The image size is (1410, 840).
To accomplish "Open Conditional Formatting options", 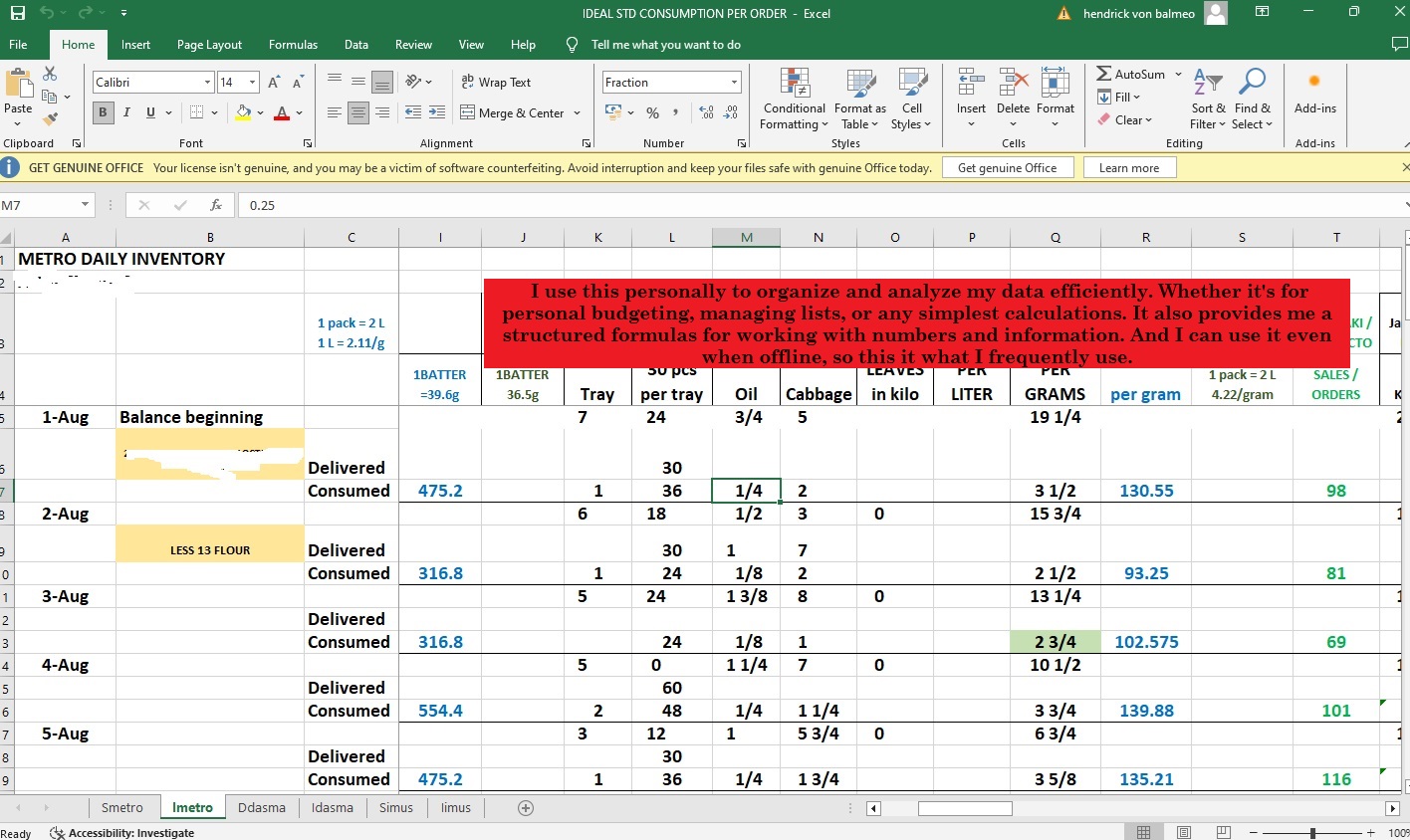I will pos(794,100).
